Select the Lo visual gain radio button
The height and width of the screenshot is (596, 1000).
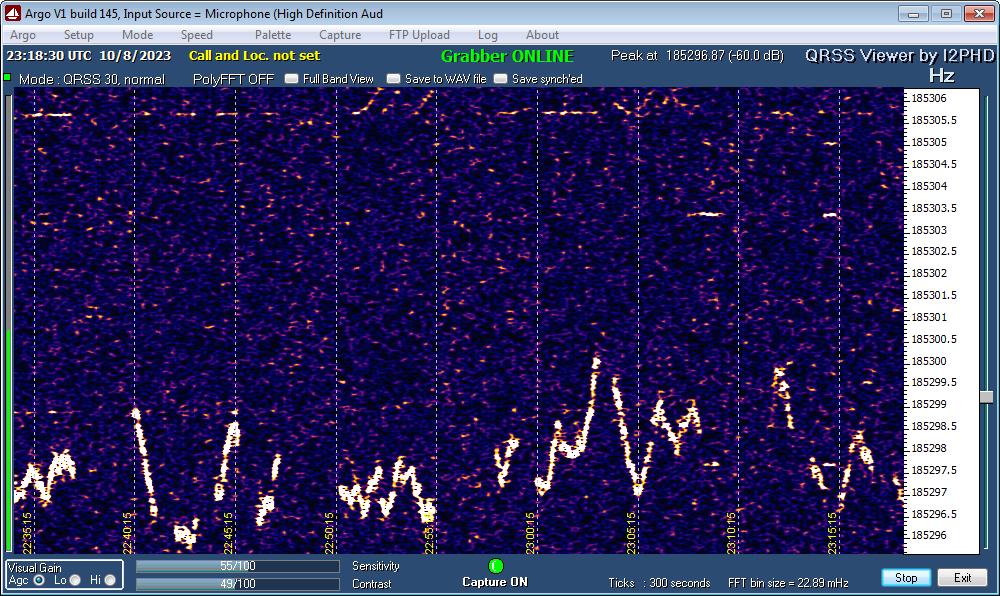pyautogui.click(x=75, y=580)
